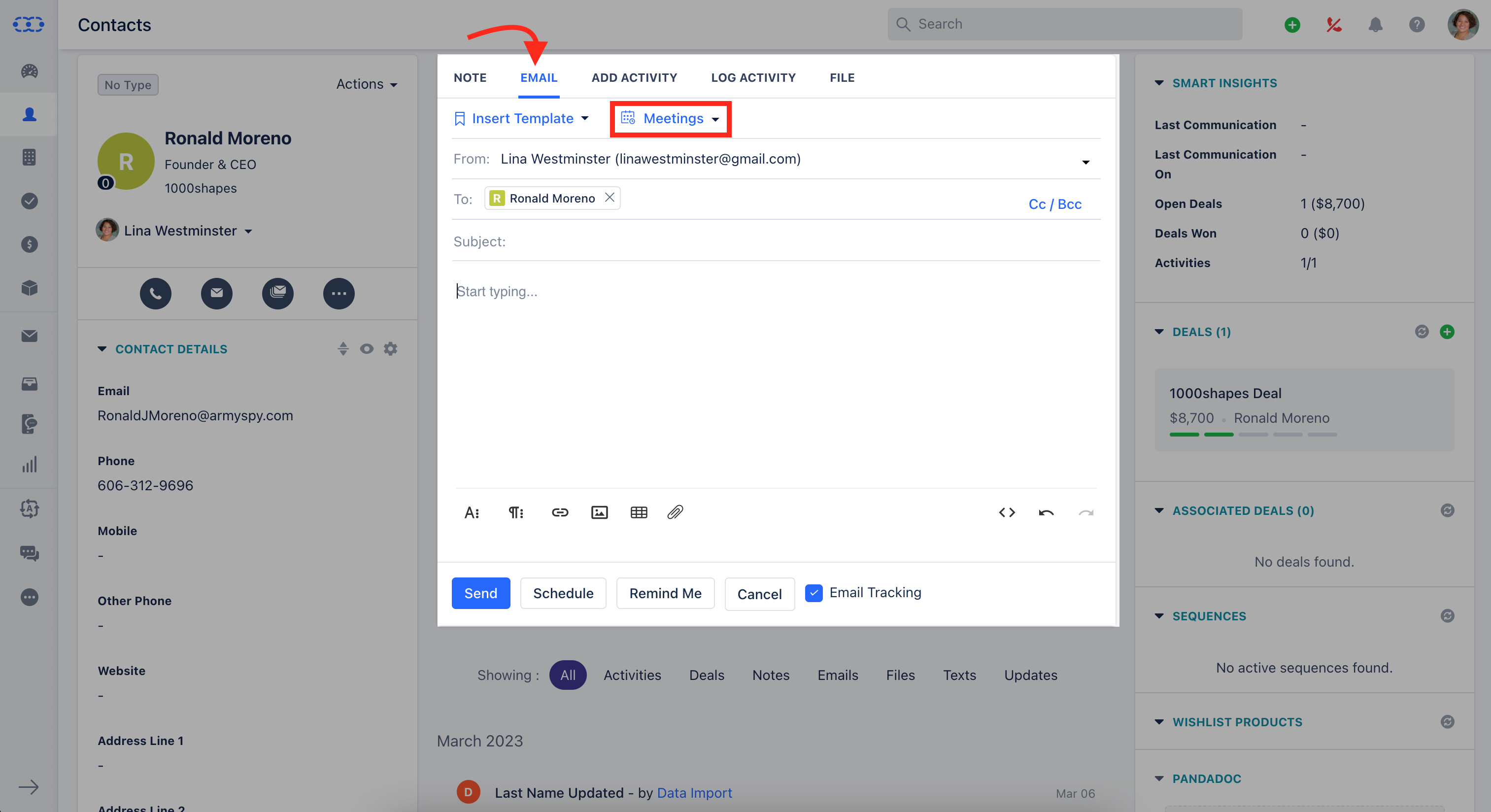Open the phone call icon on the contact card

(155, 294)
